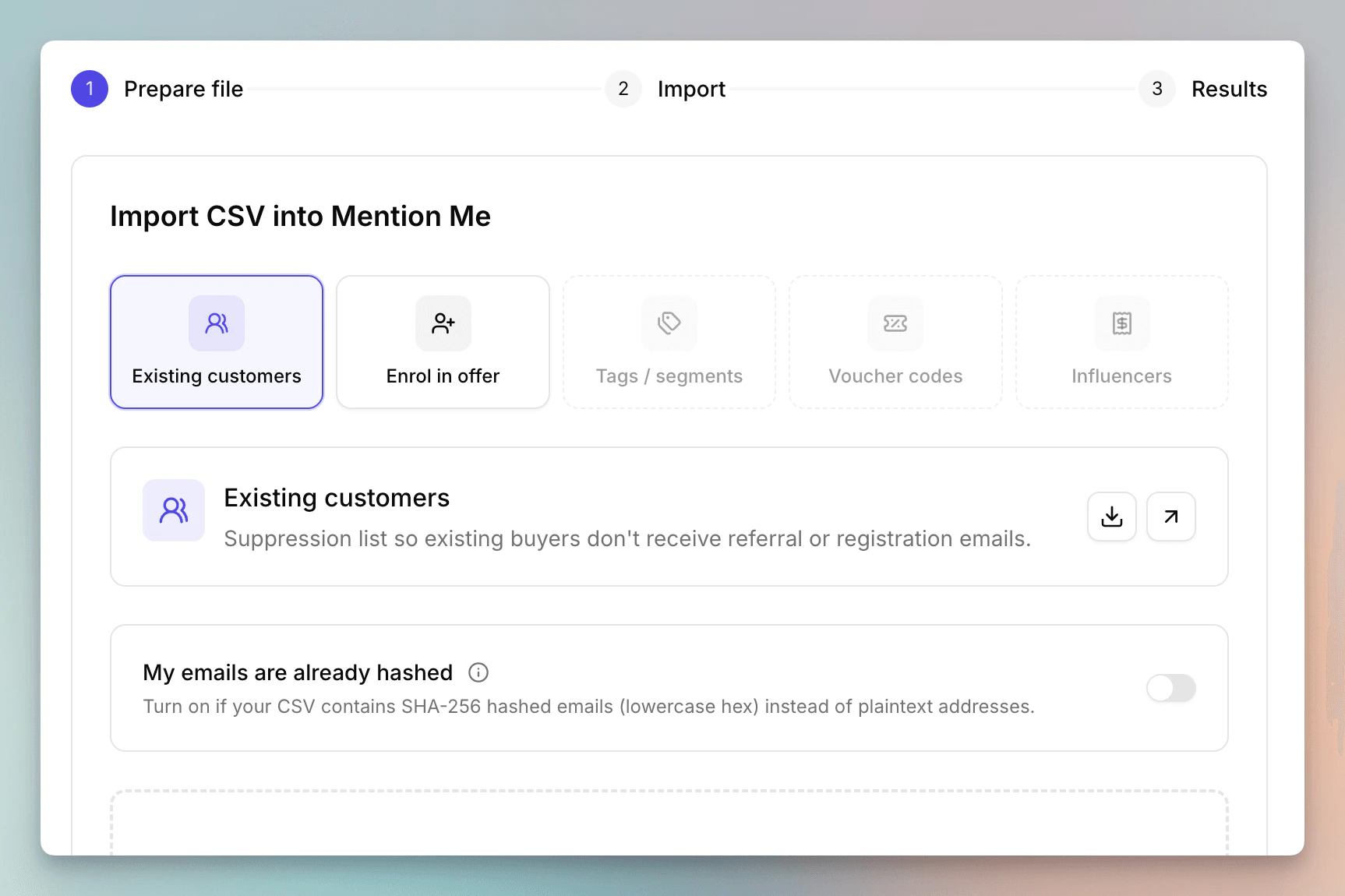Click the Results step label
This screenshot has width=1345, height=896.
click(x=1230, y=89)
